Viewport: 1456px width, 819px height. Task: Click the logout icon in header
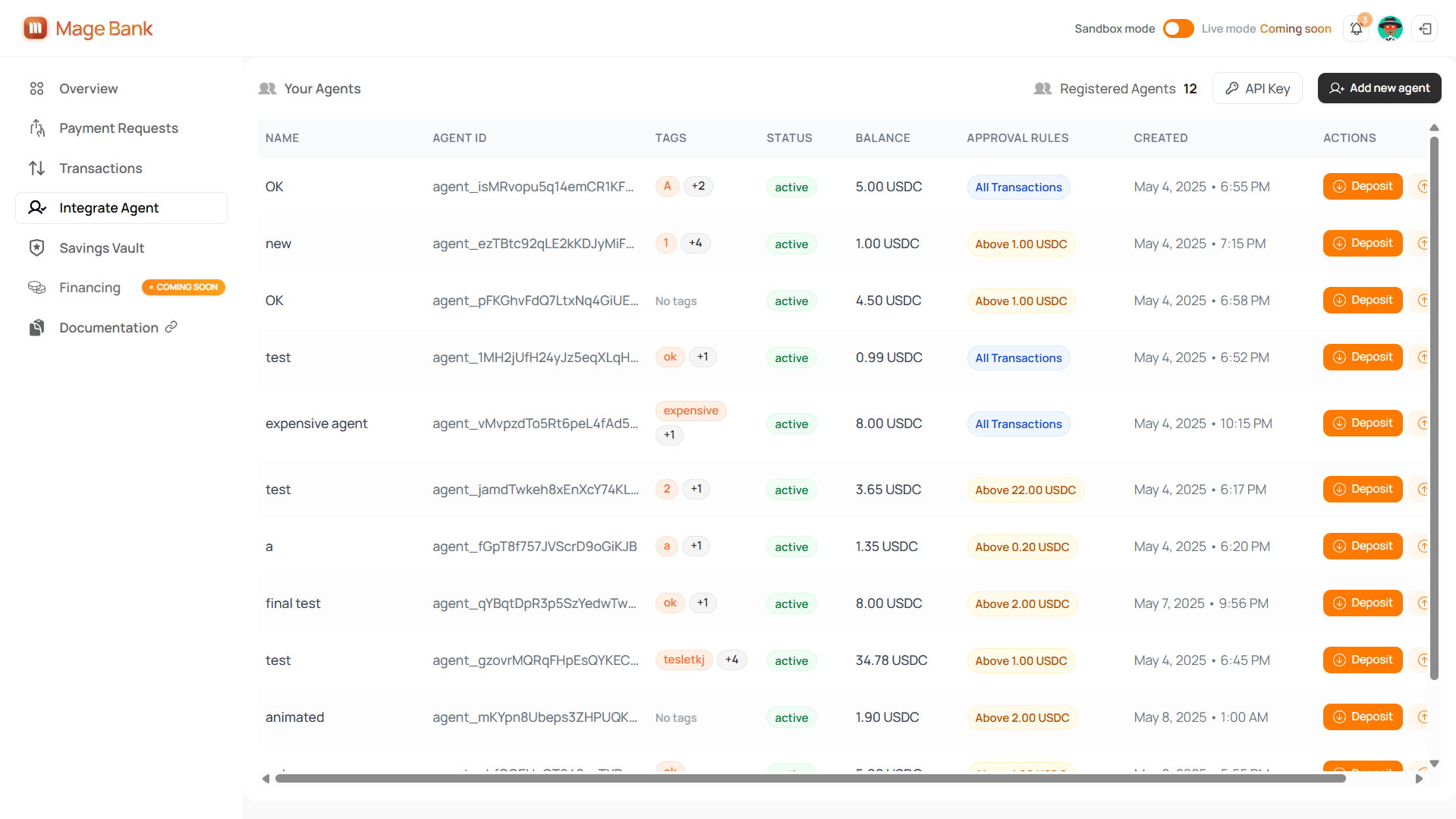point(1425,29)
